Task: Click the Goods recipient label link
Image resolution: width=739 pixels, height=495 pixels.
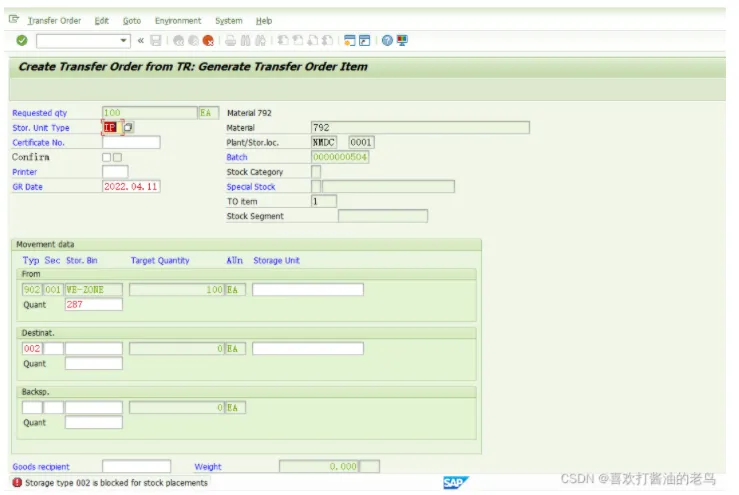Action: 41,467
